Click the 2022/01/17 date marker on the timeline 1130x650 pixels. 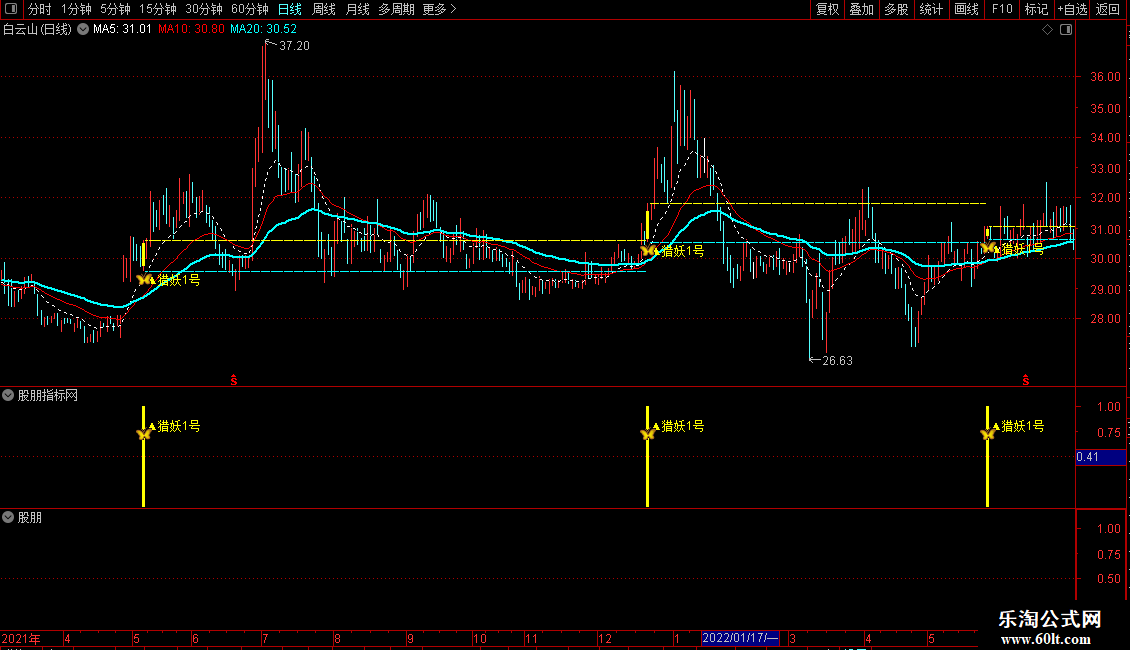point(740,638)
